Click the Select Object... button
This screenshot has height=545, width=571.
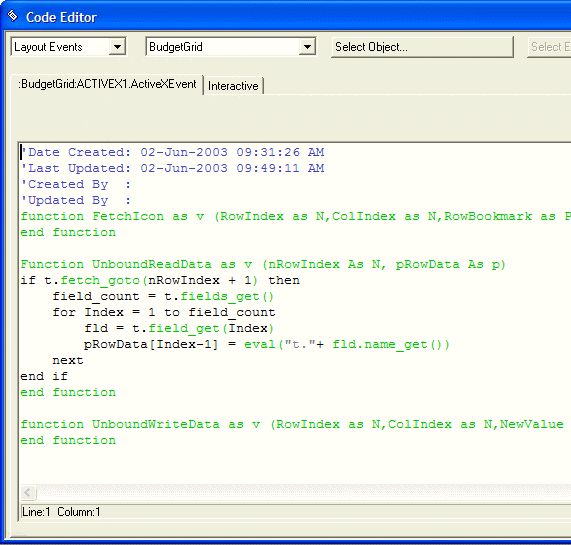tap(422, 47)
